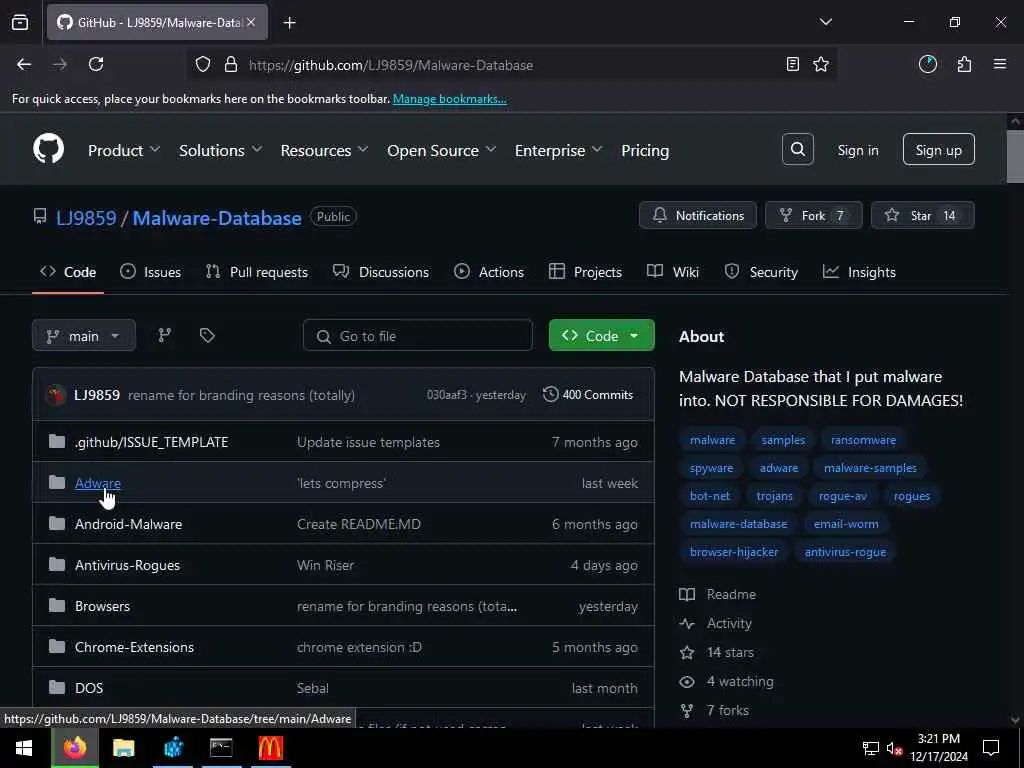Image resolution: width=1024 pixels, height=768 pixels.
Task: View branches icon next to main
Action: coord(165,335)
